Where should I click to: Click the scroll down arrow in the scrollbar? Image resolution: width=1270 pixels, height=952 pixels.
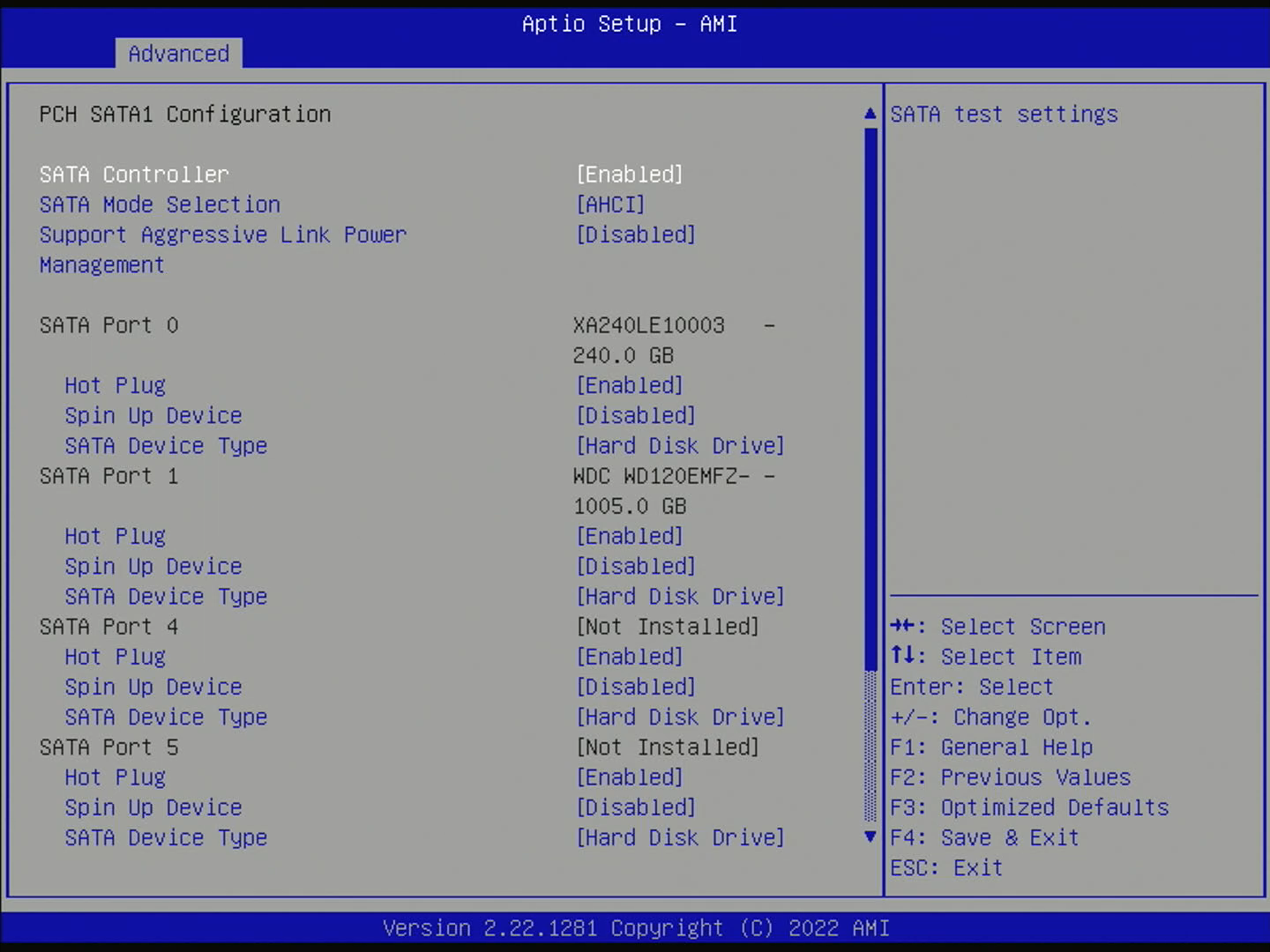[870, 837]
